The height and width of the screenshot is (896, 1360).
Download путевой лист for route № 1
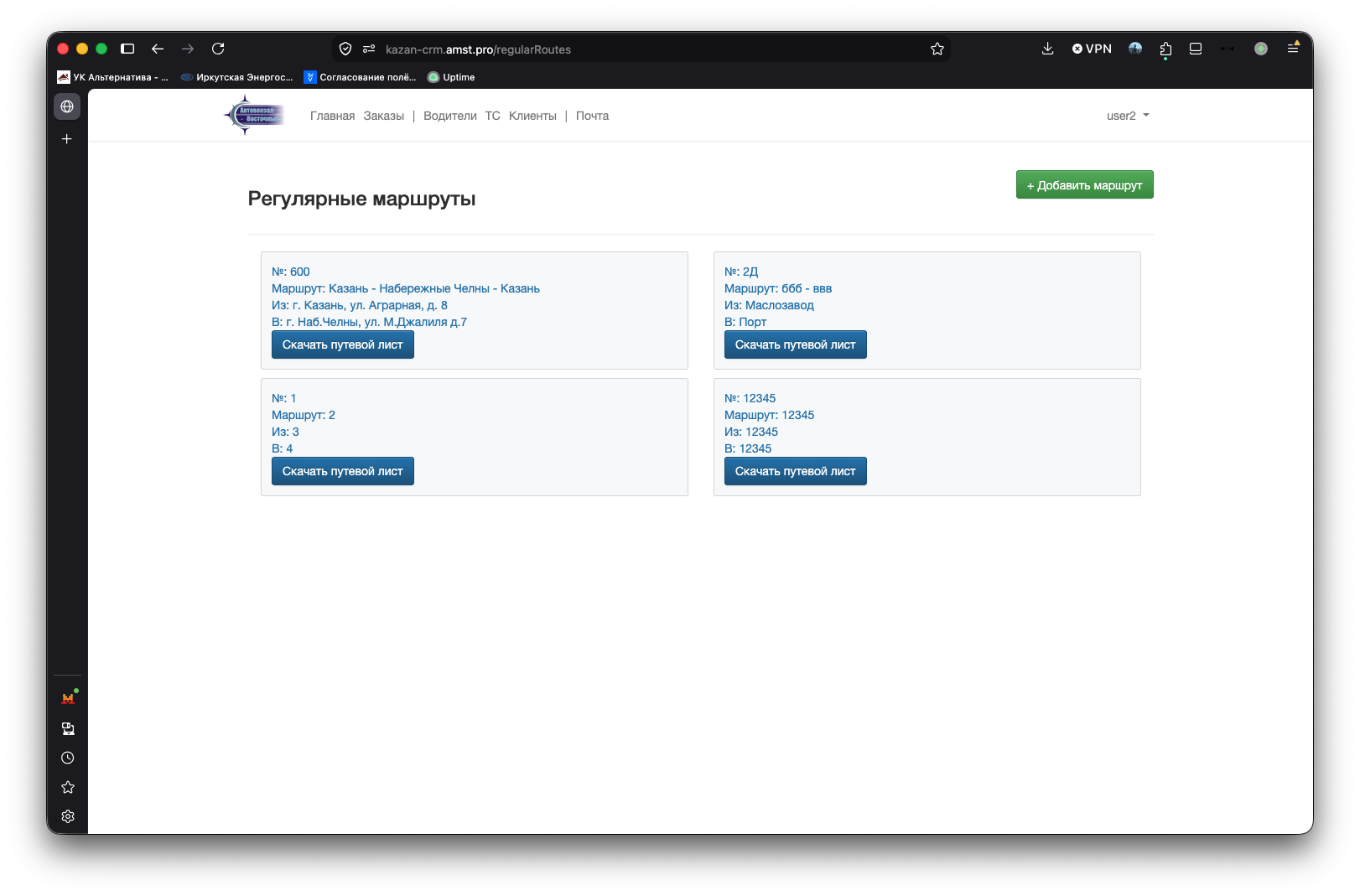pyautogui.click(x=342, y=471)
